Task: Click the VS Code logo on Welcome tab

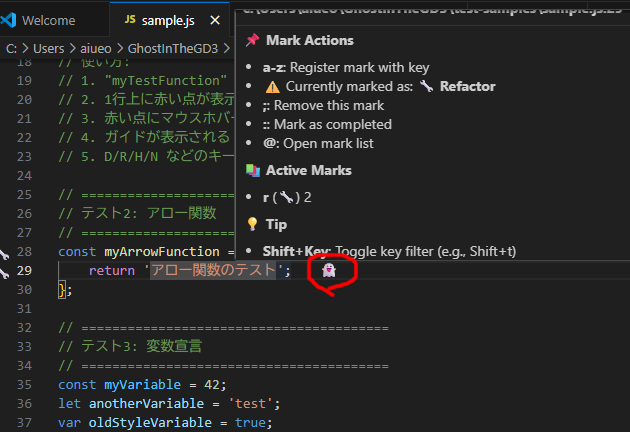Action: [8, 20]
